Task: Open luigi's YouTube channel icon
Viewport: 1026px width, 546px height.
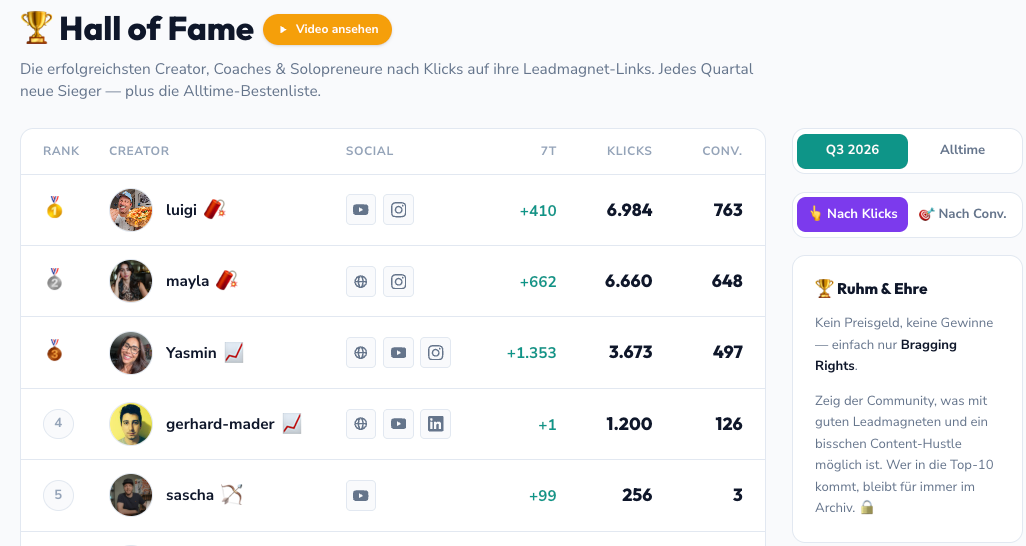Action: (361, 209)
